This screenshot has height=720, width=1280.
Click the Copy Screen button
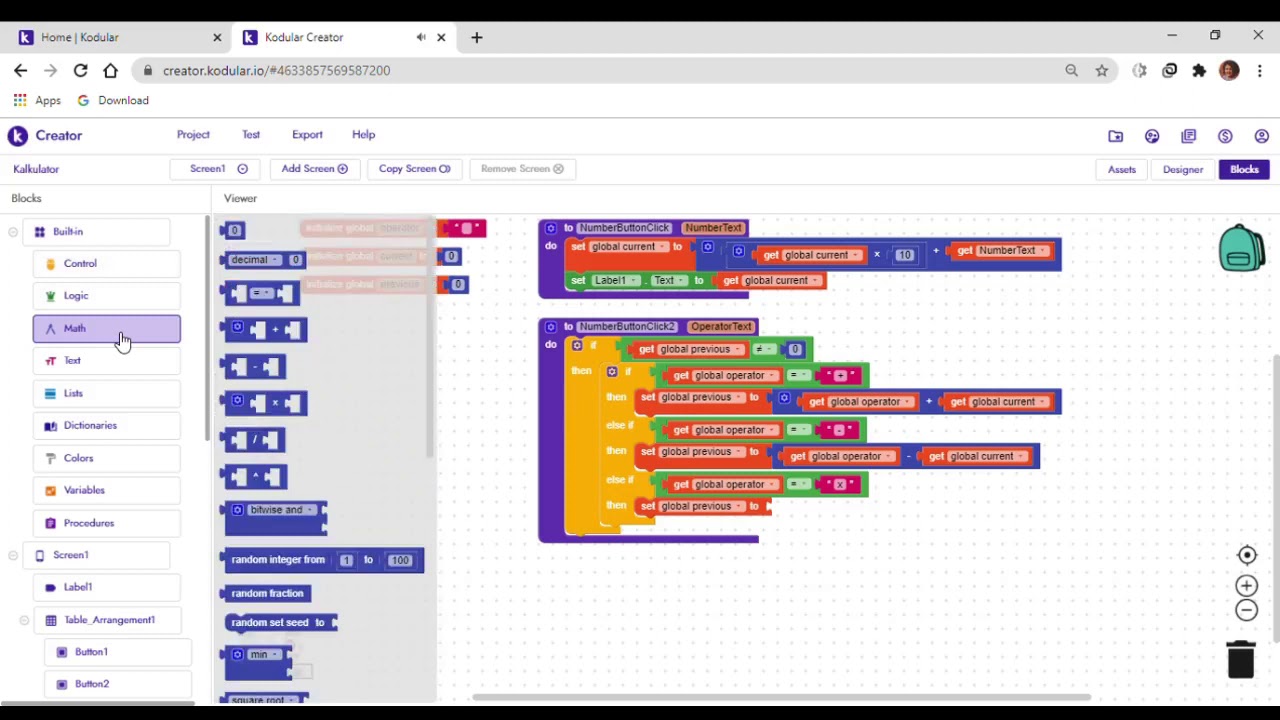(x=414, y=169)
